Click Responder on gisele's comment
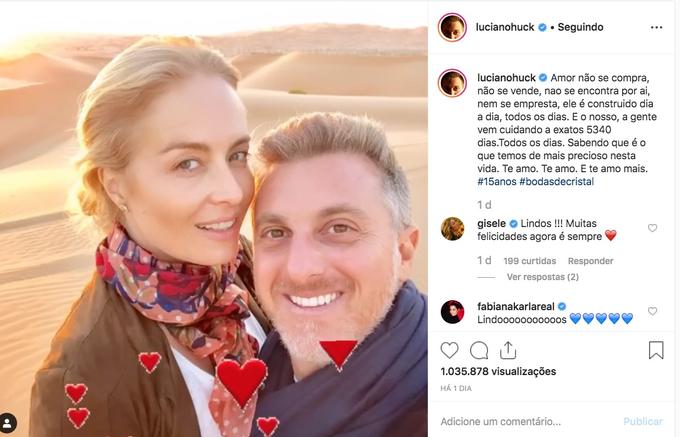Screen dimensions: 680x437 click(590, 261)
